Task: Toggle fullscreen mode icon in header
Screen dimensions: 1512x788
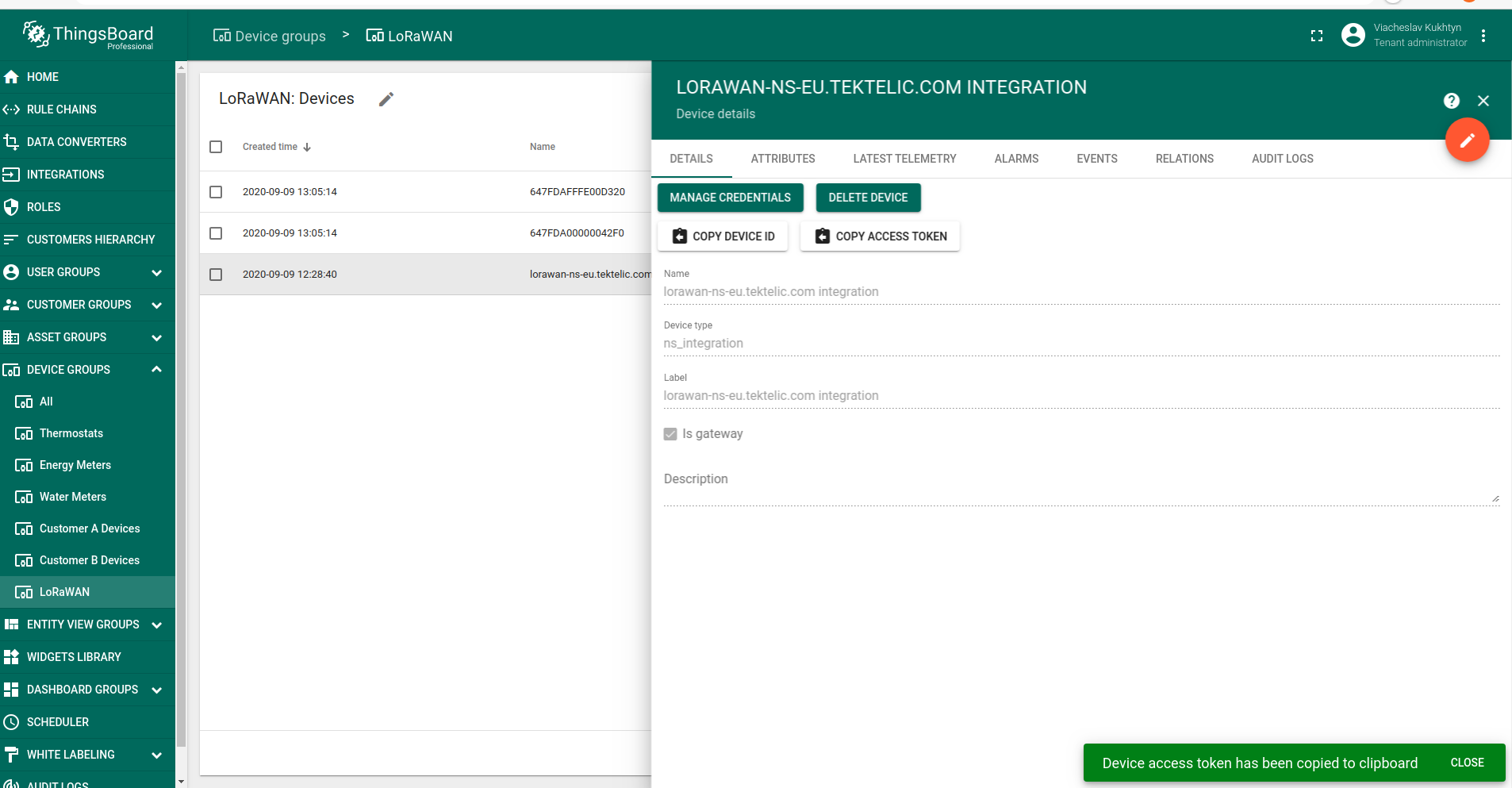Action: [1317, 36]
